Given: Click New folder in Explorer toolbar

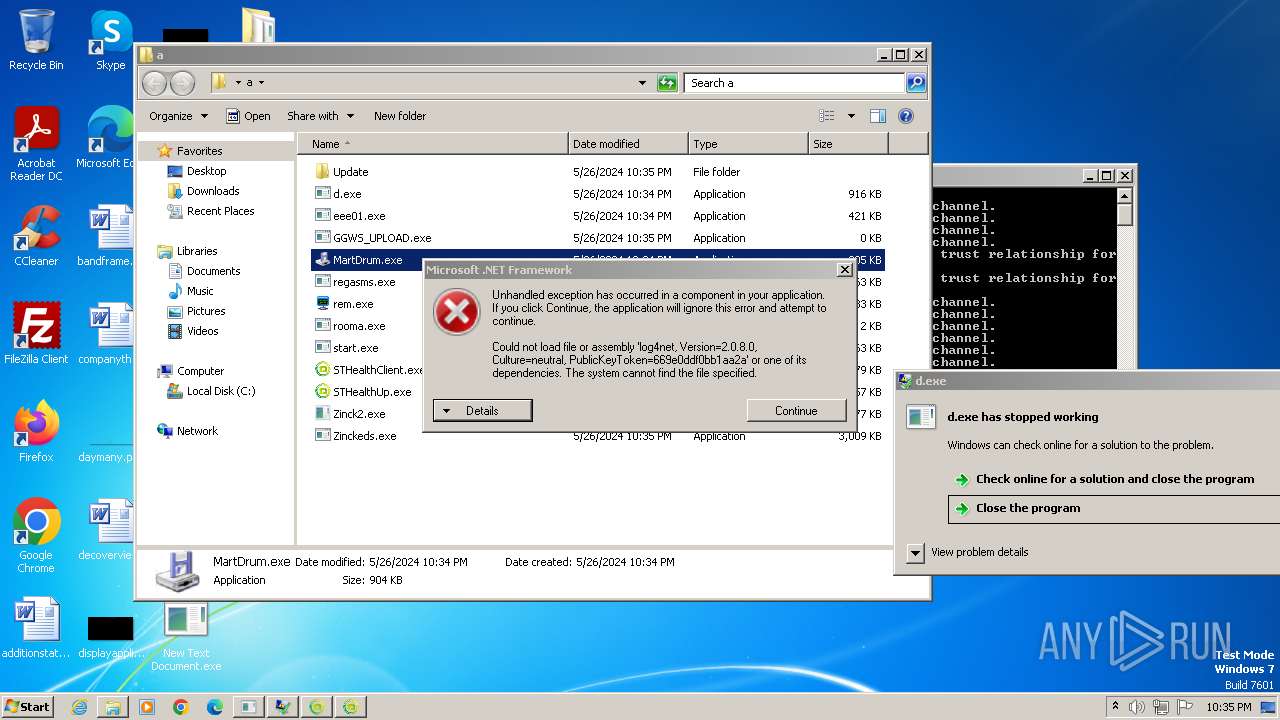Looking at the screenshot, I should tap(400, 116).
